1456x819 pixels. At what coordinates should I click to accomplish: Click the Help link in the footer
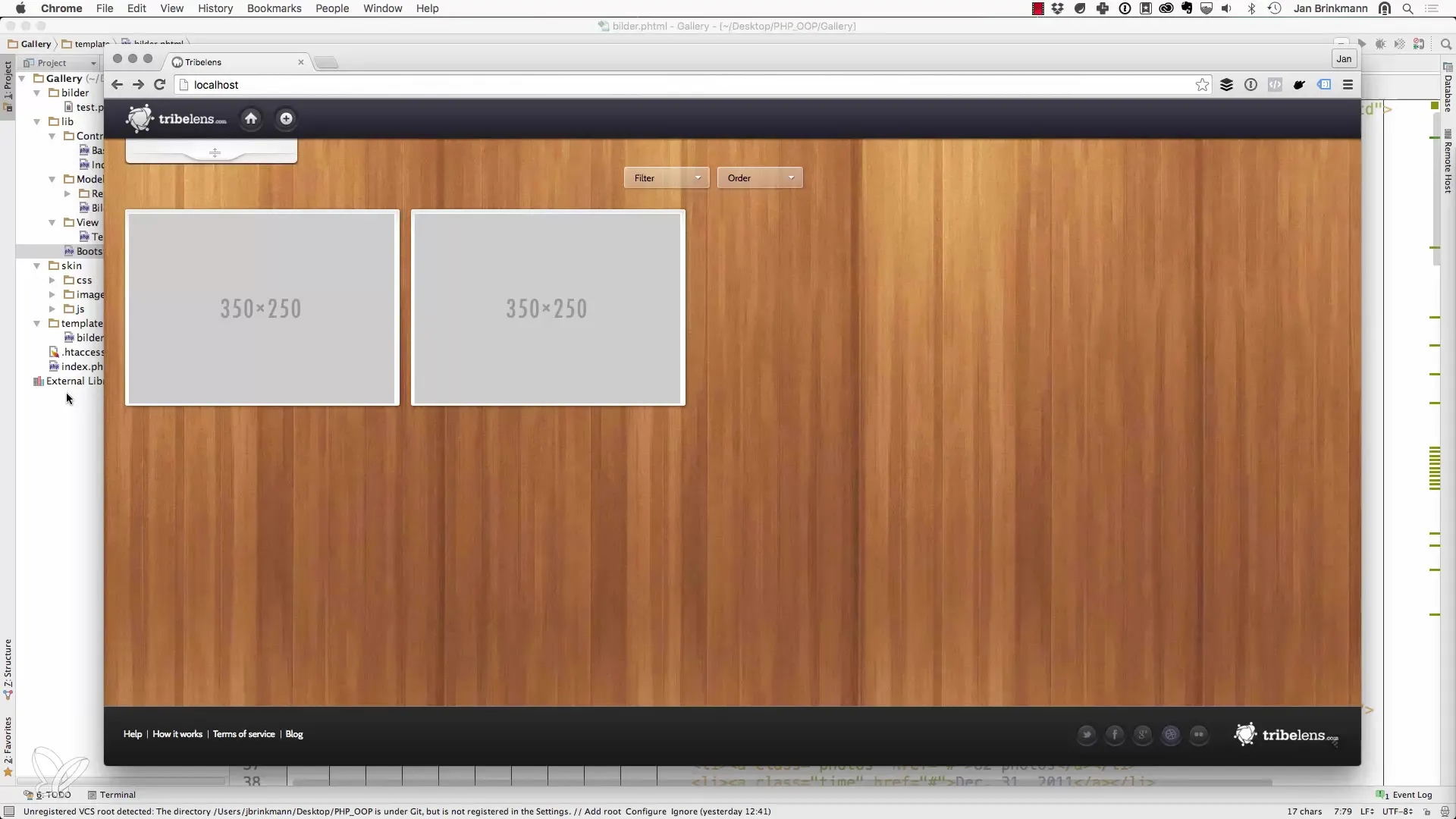click(x=133, y=734)
